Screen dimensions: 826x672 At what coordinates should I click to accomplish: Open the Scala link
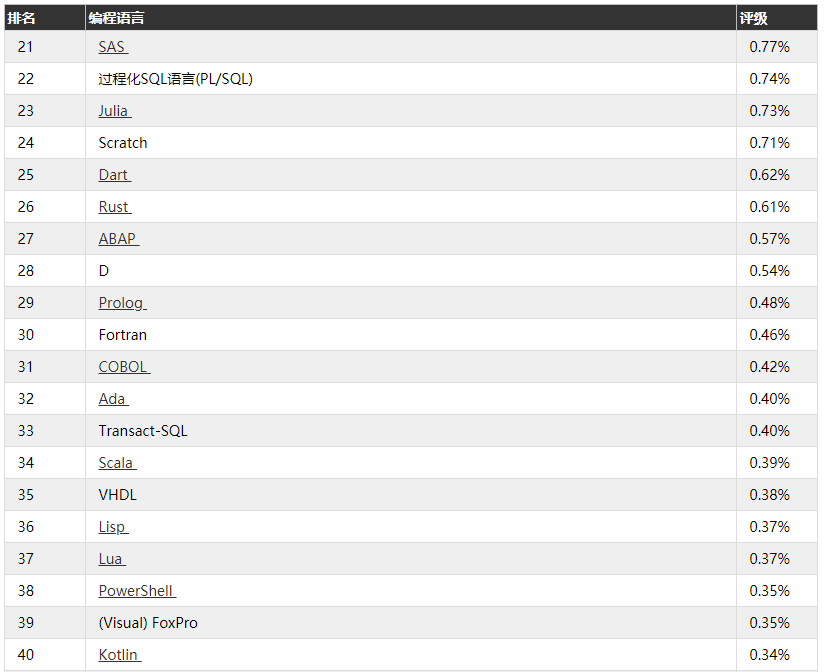click(116, 463)
